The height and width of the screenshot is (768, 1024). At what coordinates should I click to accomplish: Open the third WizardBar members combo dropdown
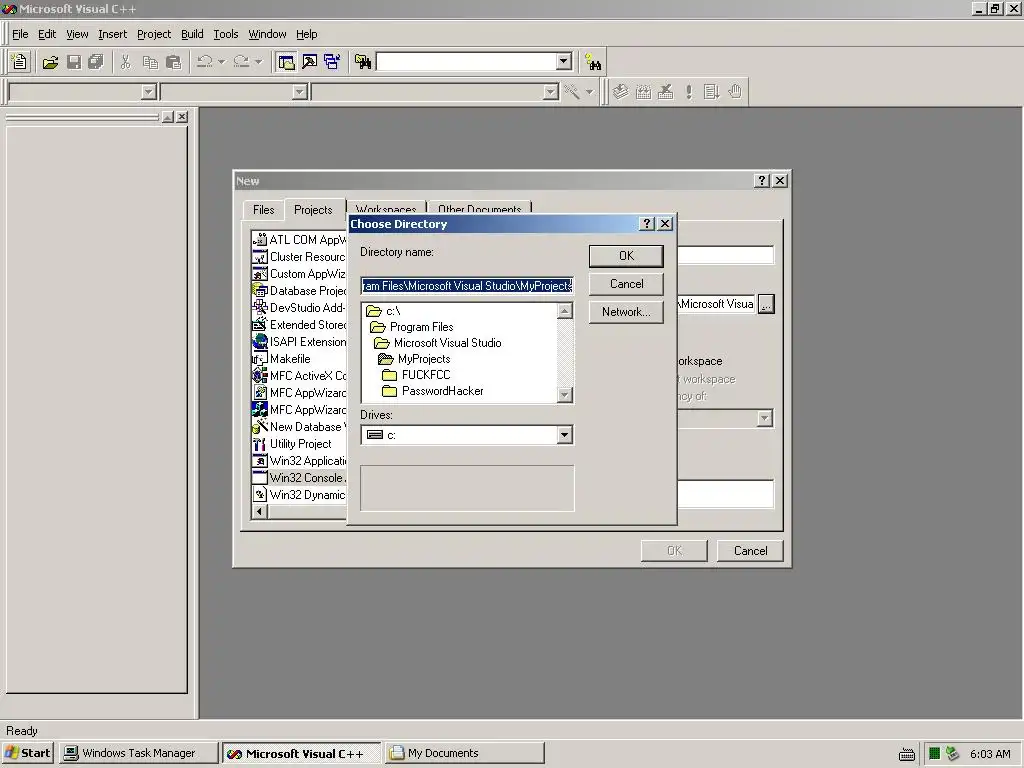[x=551, y=91]
